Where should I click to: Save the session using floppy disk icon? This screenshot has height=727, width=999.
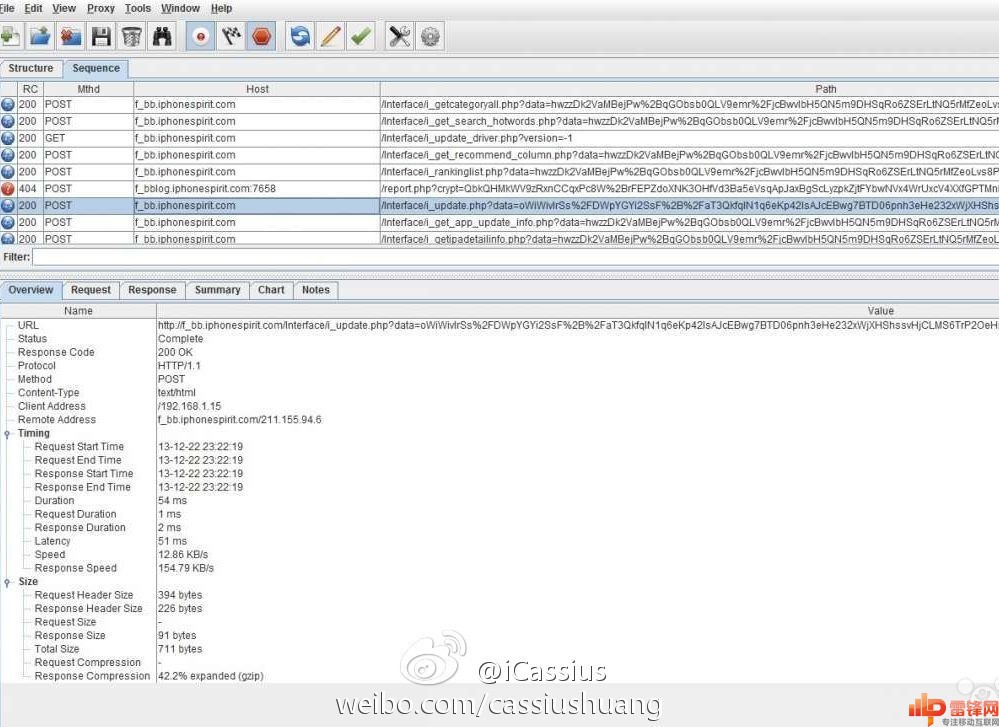[x=100, y=37]
